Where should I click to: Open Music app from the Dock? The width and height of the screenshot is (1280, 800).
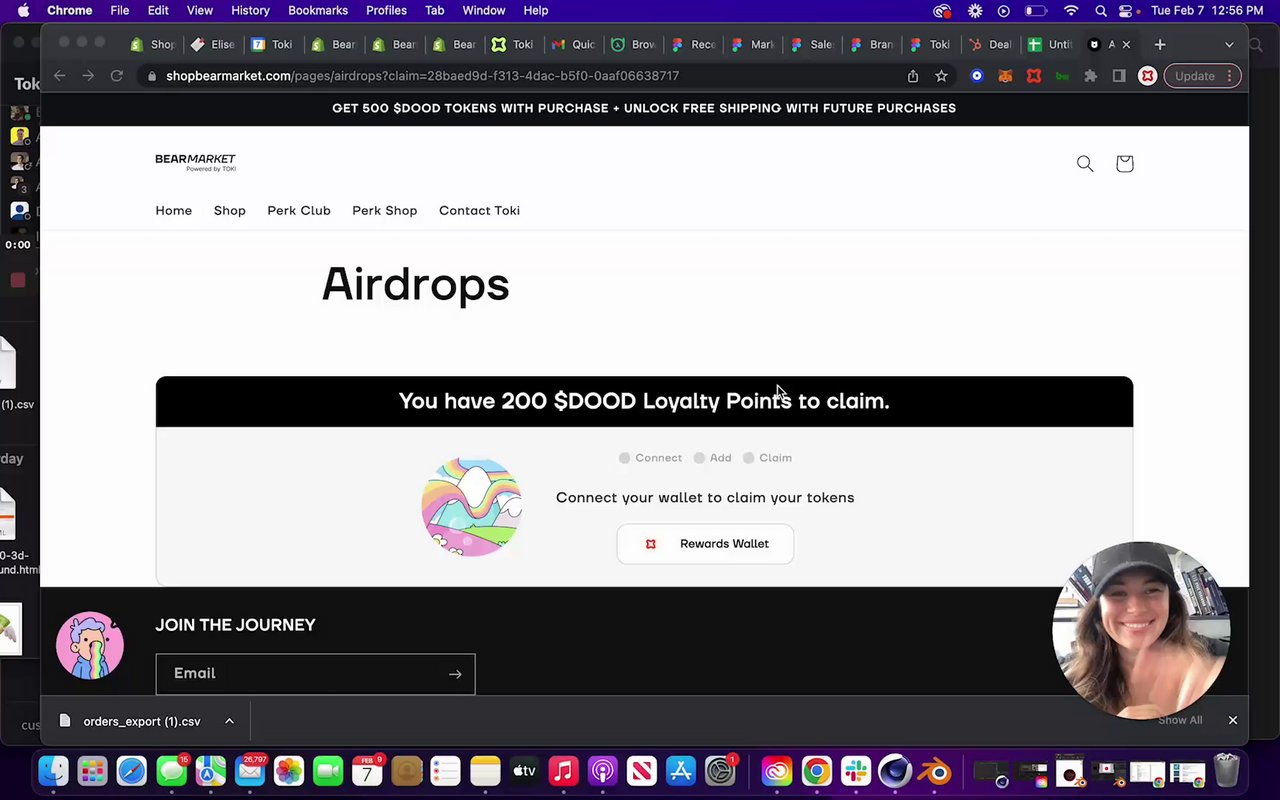click(x=563, y=771)
